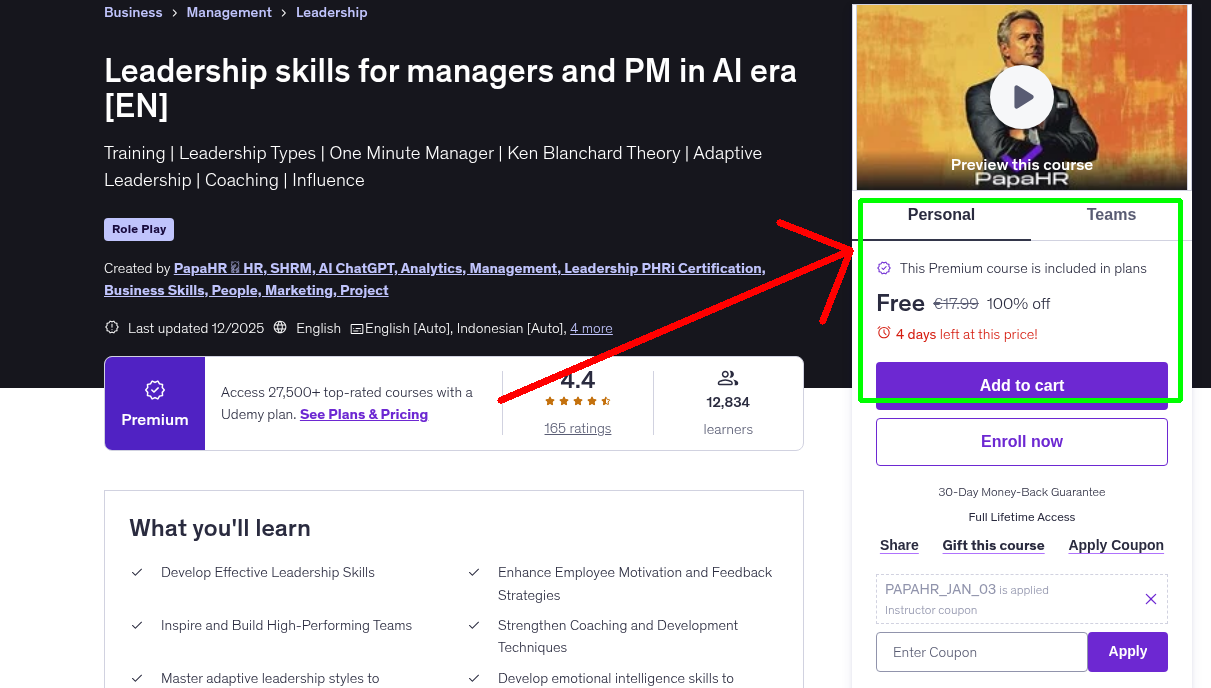Click the Enter Coupon input field
Viewport: 1211px width, 688px height.
(981, 651)
